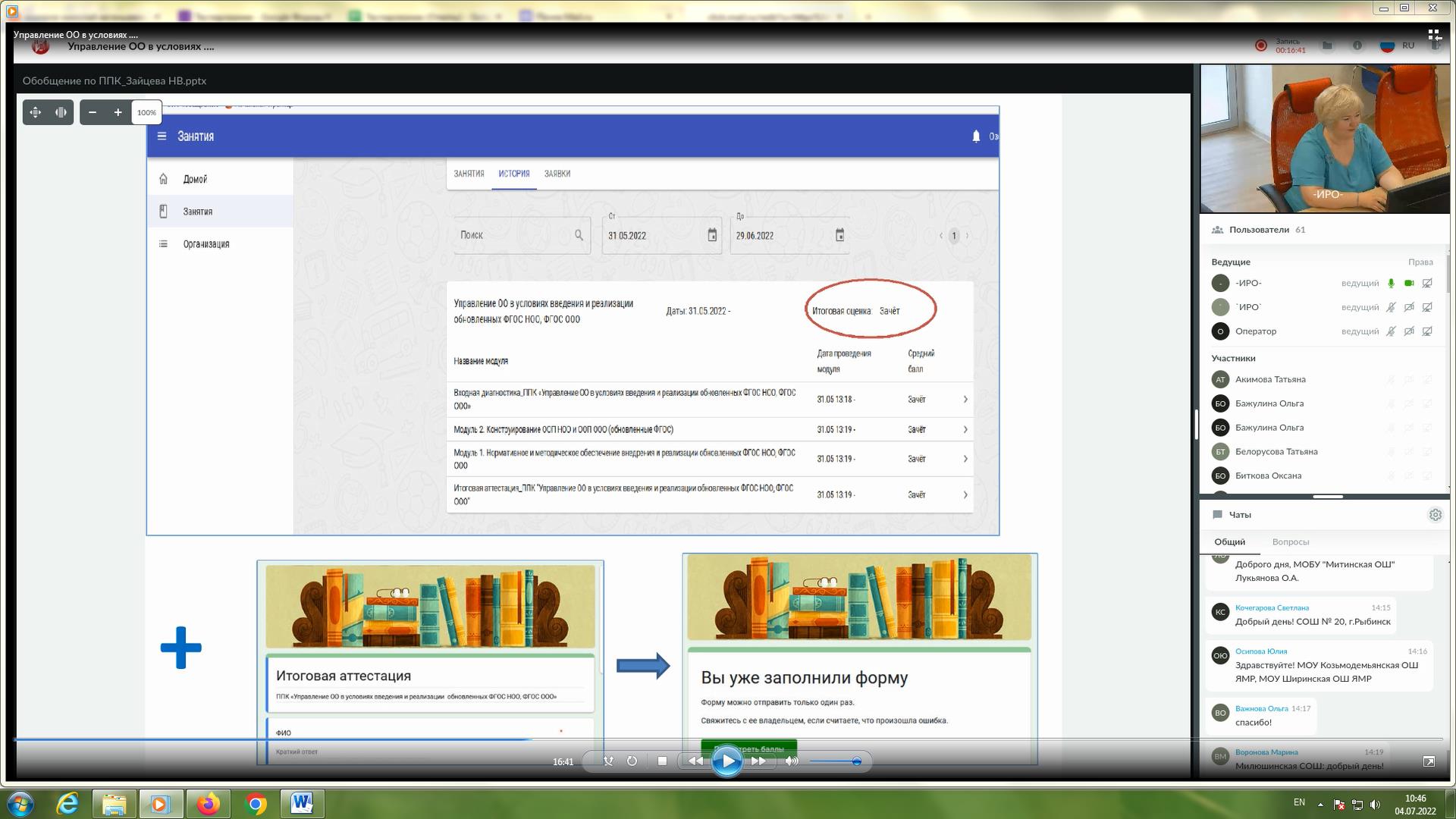Switch to the ЗАЯВКИ tab

[557, 174]
